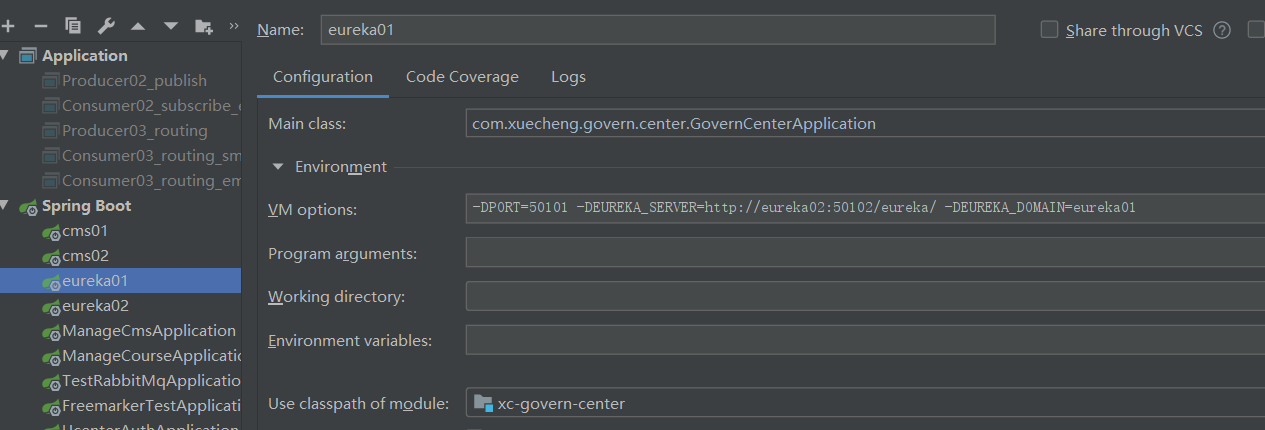Add a new run configuration with plus icon
1265x430 pixels.
coord(8,26)
